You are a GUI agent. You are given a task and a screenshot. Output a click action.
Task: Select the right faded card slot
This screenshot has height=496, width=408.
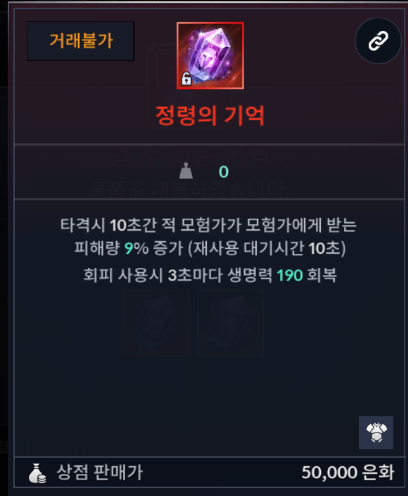pos(230,323)
